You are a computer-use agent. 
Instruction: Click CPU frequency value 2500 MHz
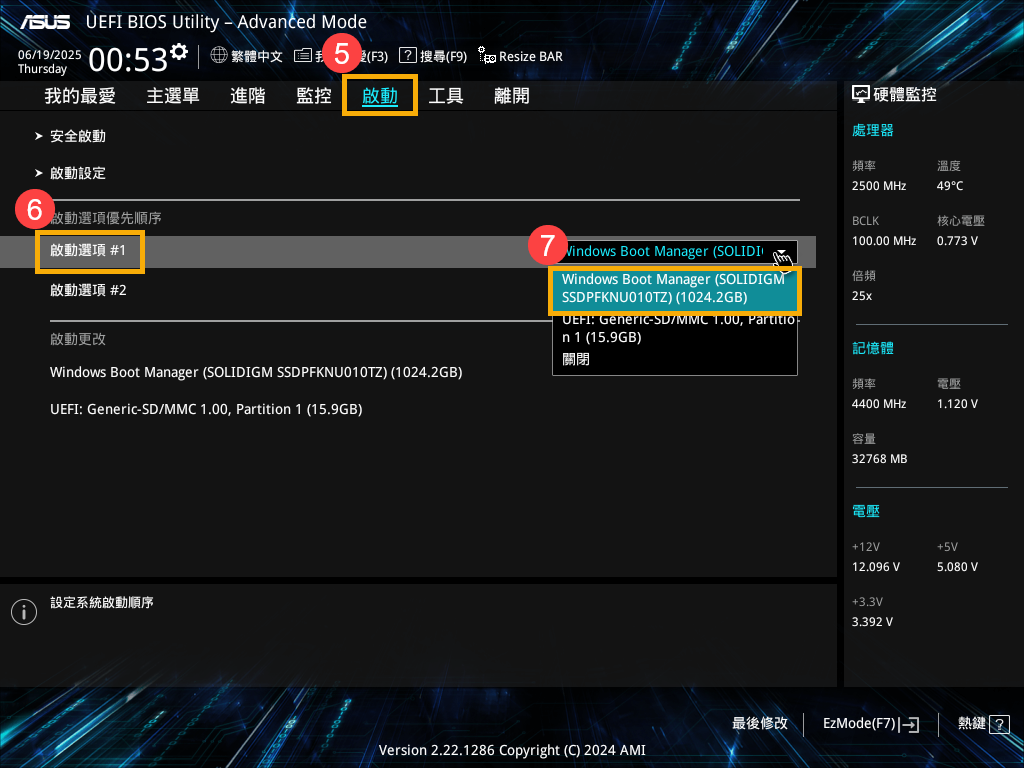878,186
